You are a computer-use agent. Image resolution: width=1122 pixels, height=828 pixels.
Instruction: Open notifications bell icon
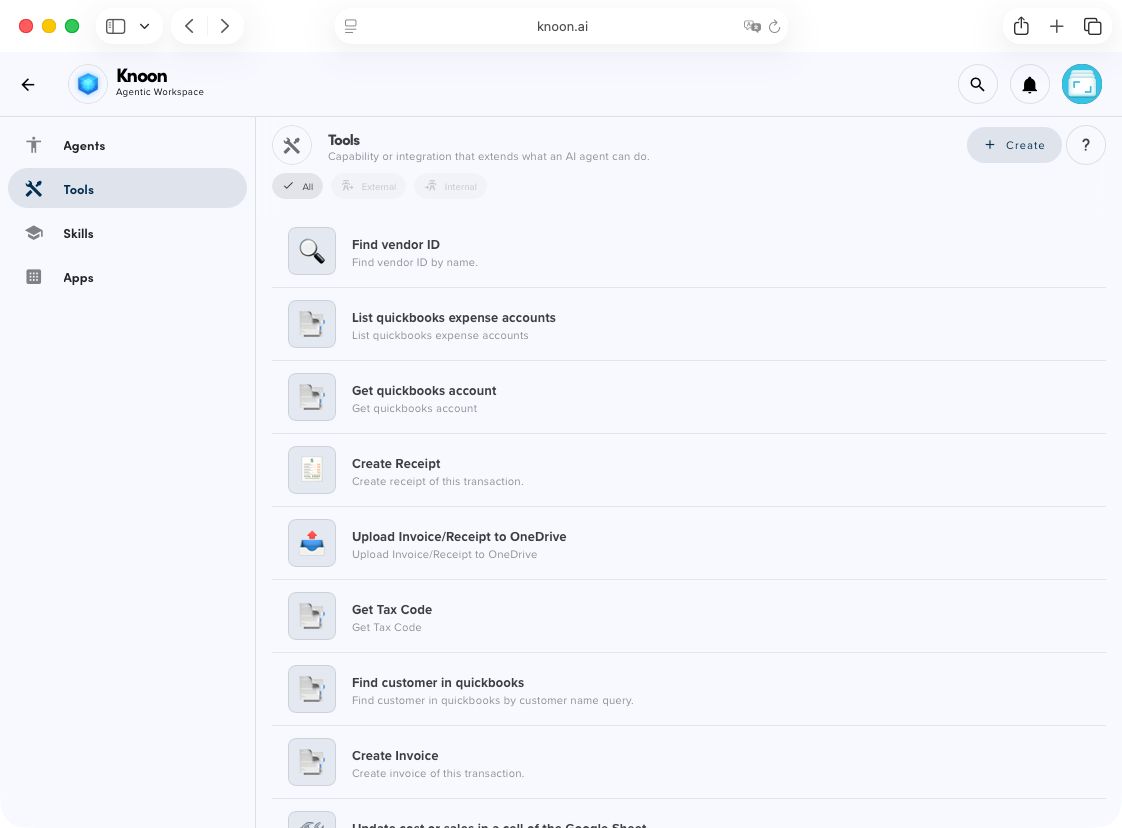click(x=1029, y=85)
